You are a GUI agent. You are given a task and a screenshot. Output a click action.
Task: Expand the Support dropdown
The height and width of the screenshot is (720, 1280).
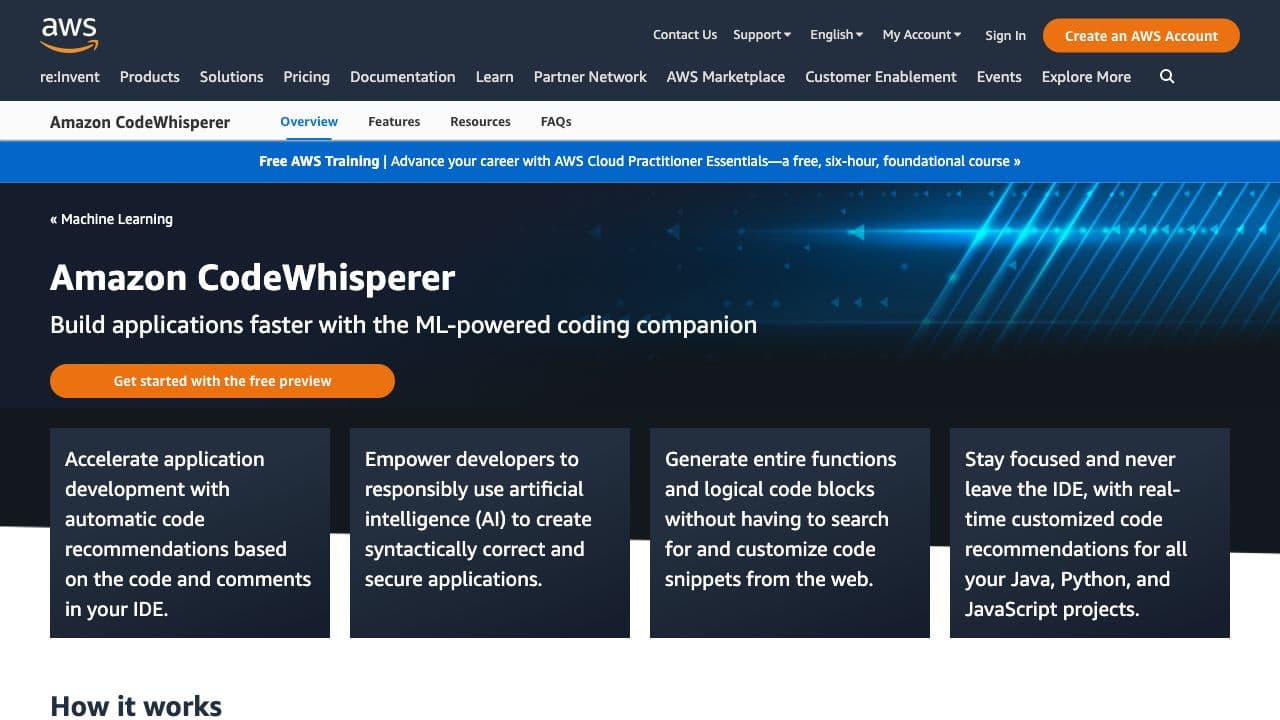[761, 34]
